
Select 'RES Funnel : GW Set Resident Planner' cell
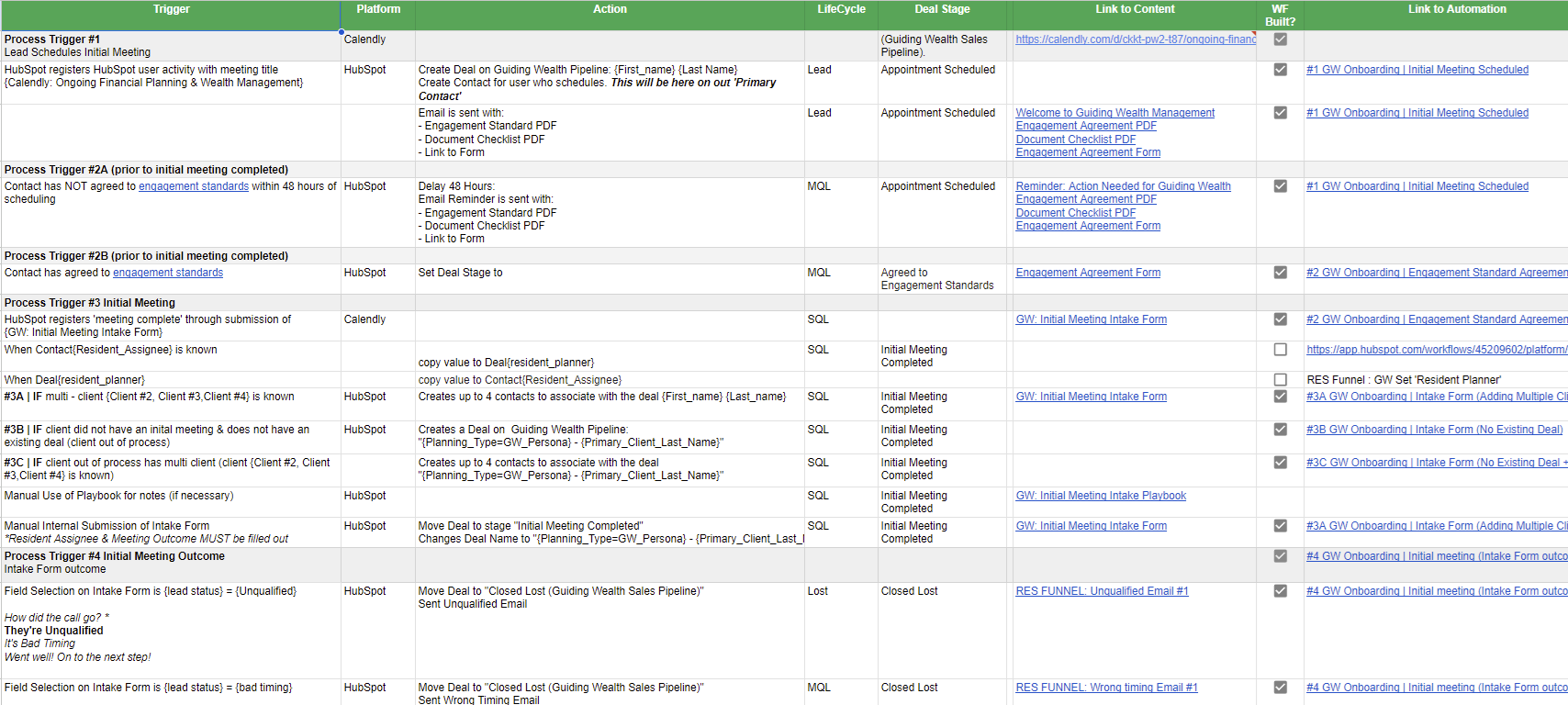[1437, 380]
